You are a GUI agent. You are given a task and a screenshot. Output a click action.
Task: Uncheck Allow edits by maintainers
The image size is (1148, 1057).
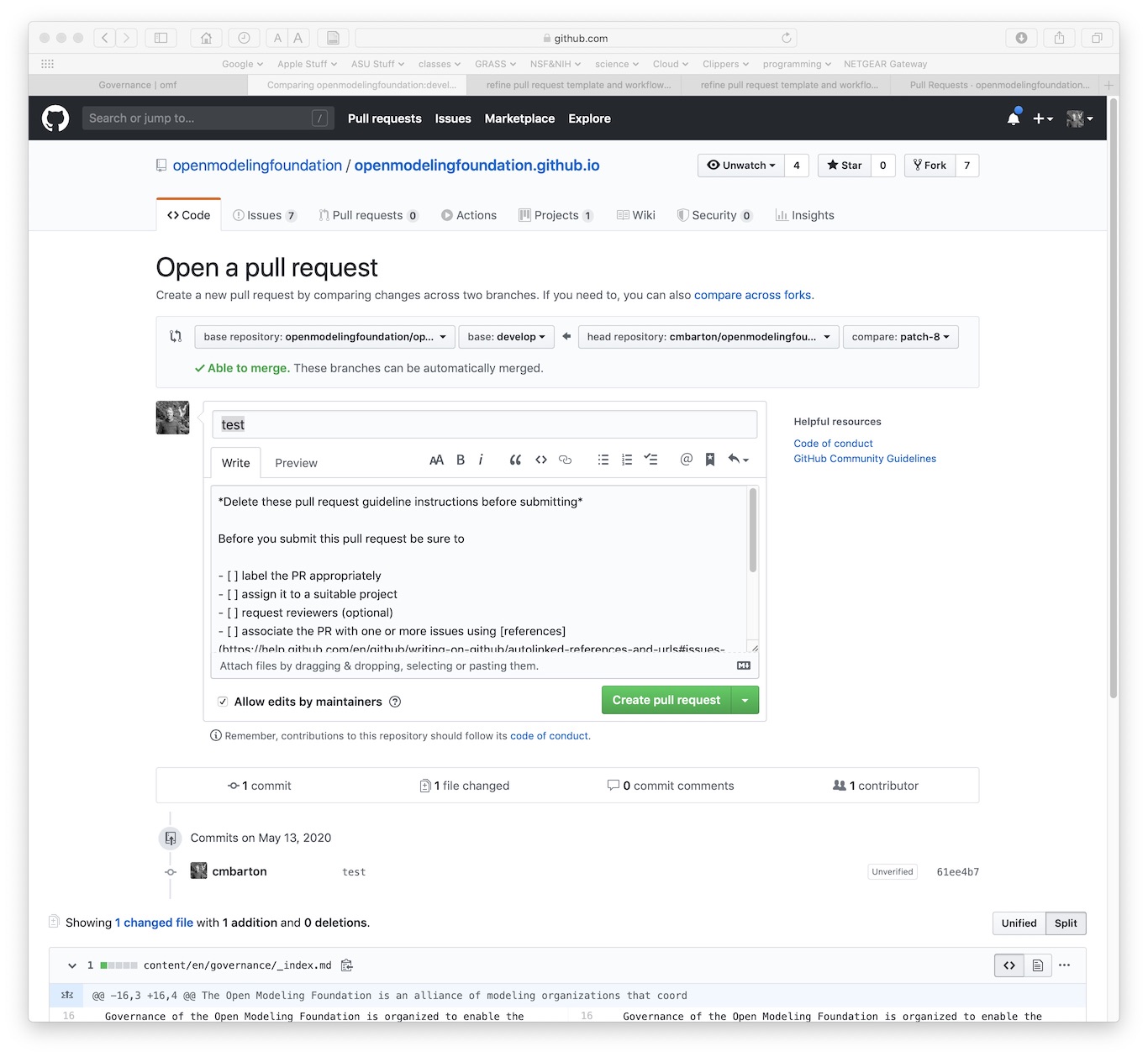[222, 702]
